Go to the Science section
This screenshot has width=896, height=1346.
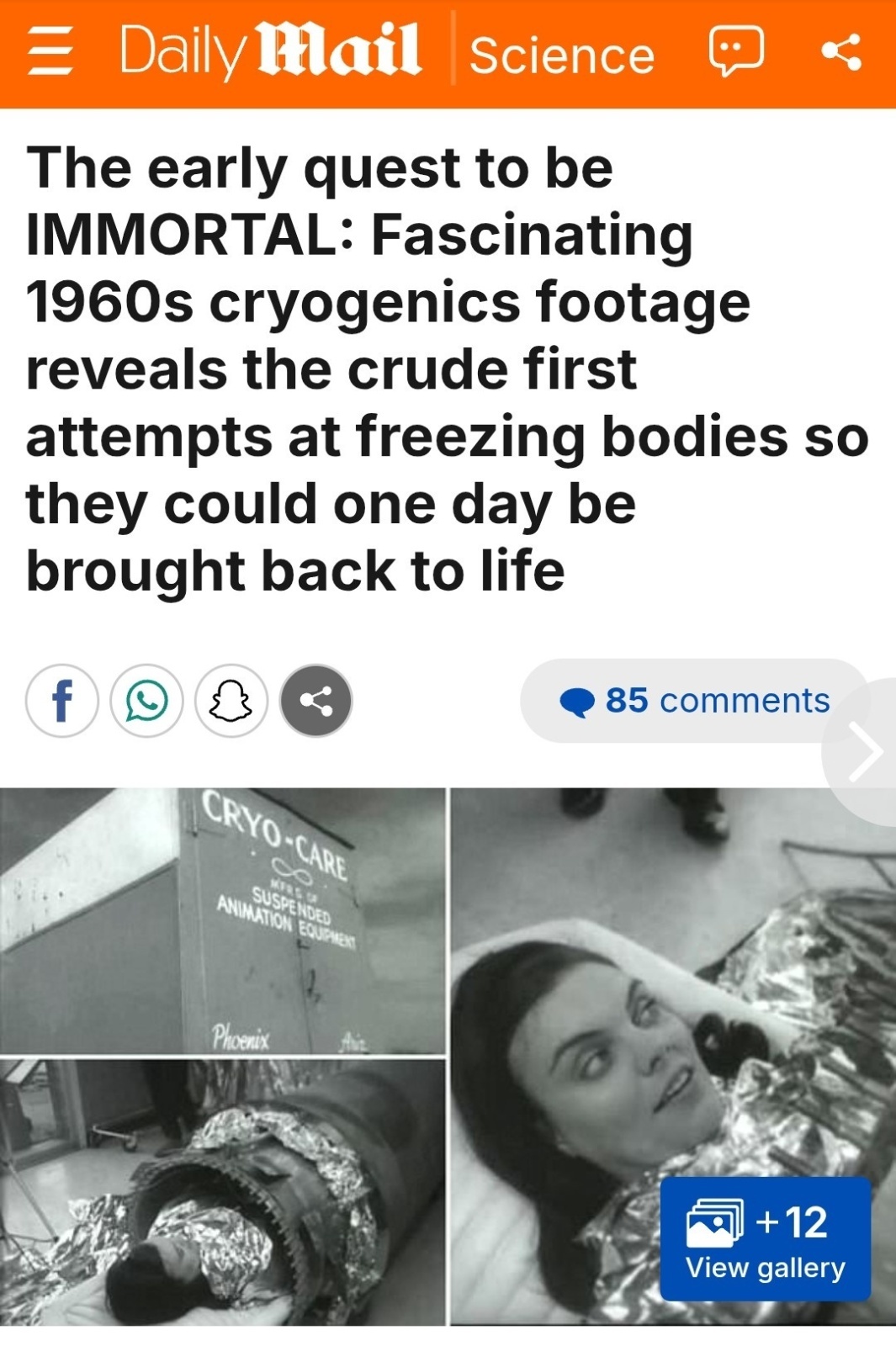[562, 56]
